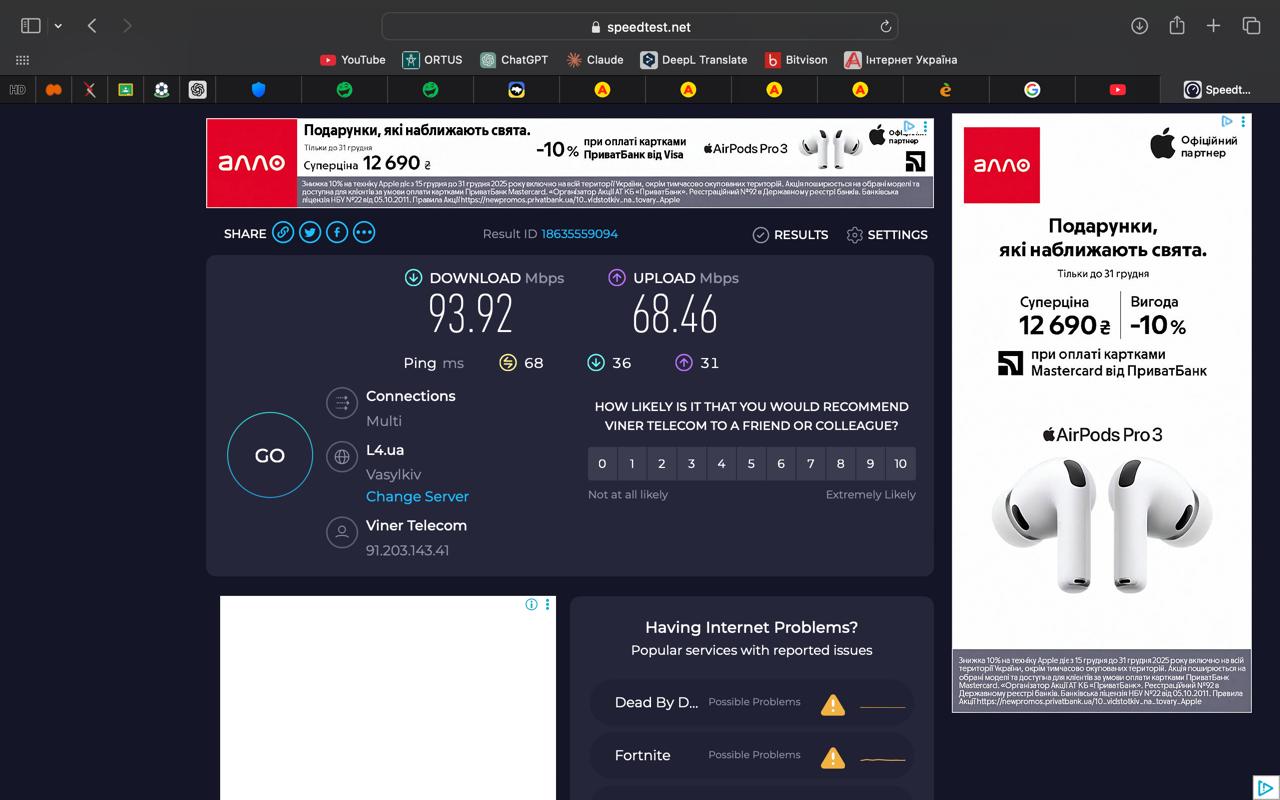Open the RESULTS page
Screen dimensions: 1280x800
(x=790, y=235)
